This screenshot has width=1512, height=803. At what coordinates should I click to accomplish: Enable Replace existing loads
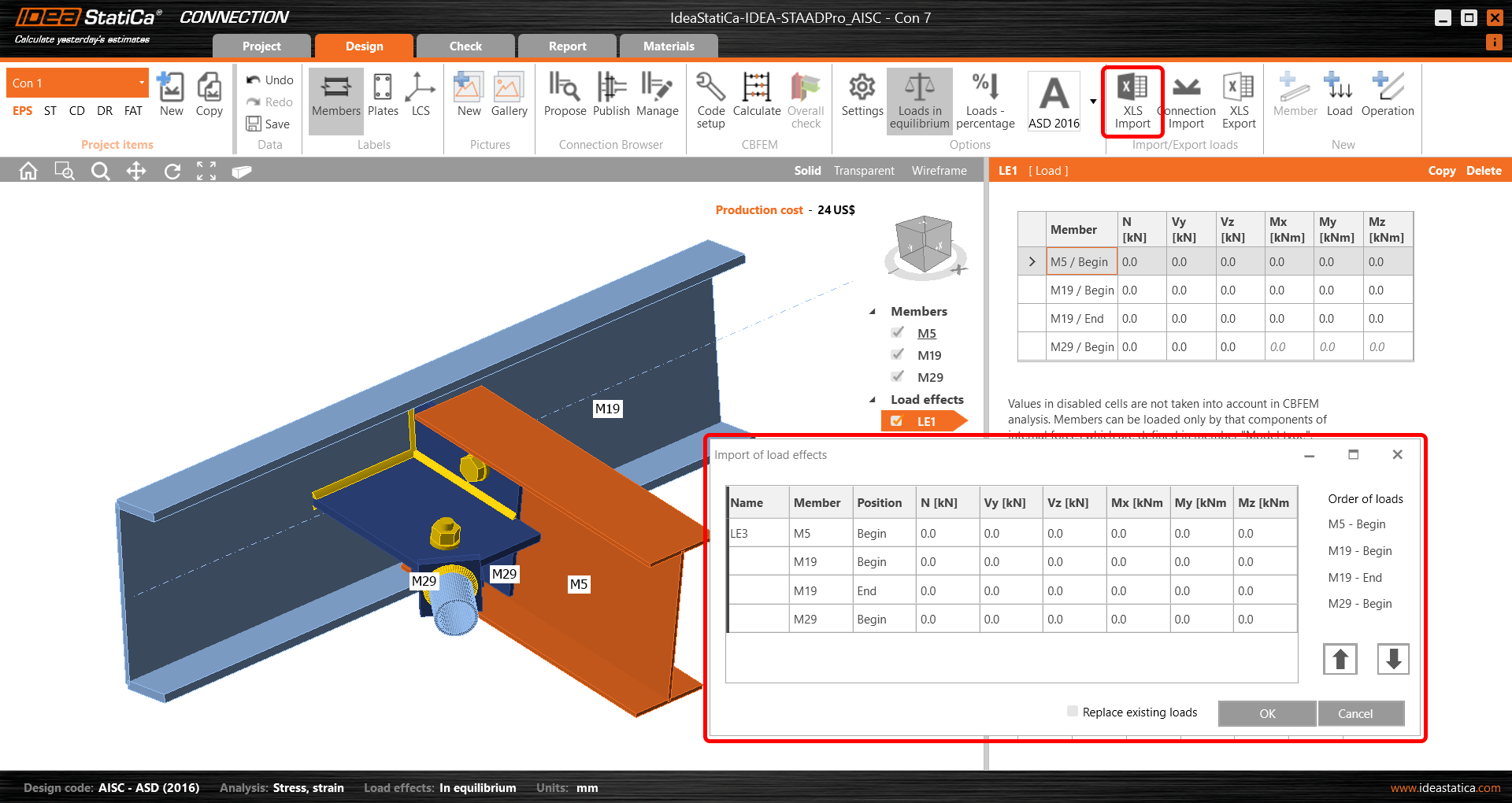pyautogui.click(x=1071, y=711)
